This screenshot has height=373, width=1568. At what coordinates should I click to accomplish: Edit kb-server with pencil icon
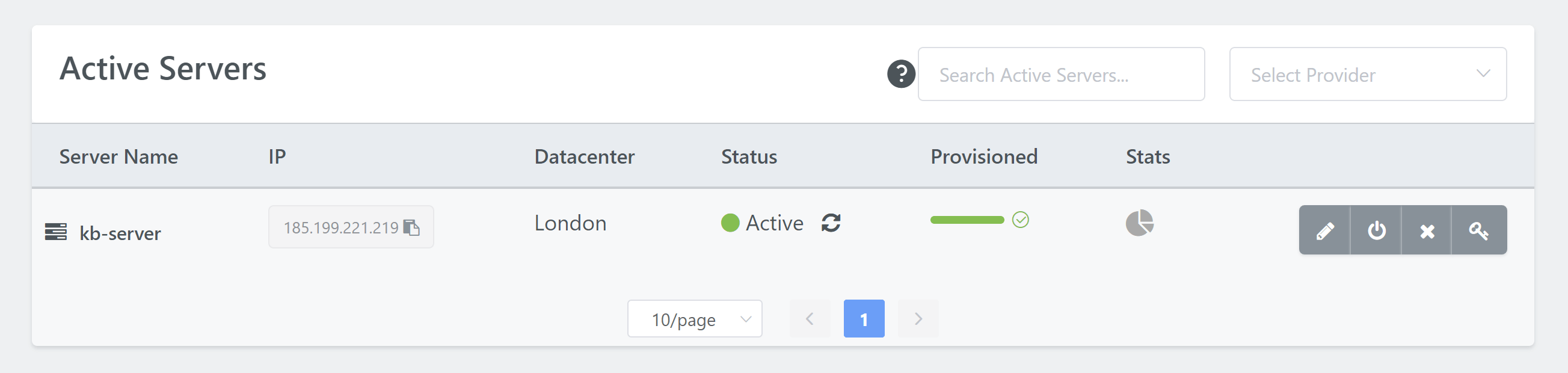pyautogui.click(x=1324, y=230)
